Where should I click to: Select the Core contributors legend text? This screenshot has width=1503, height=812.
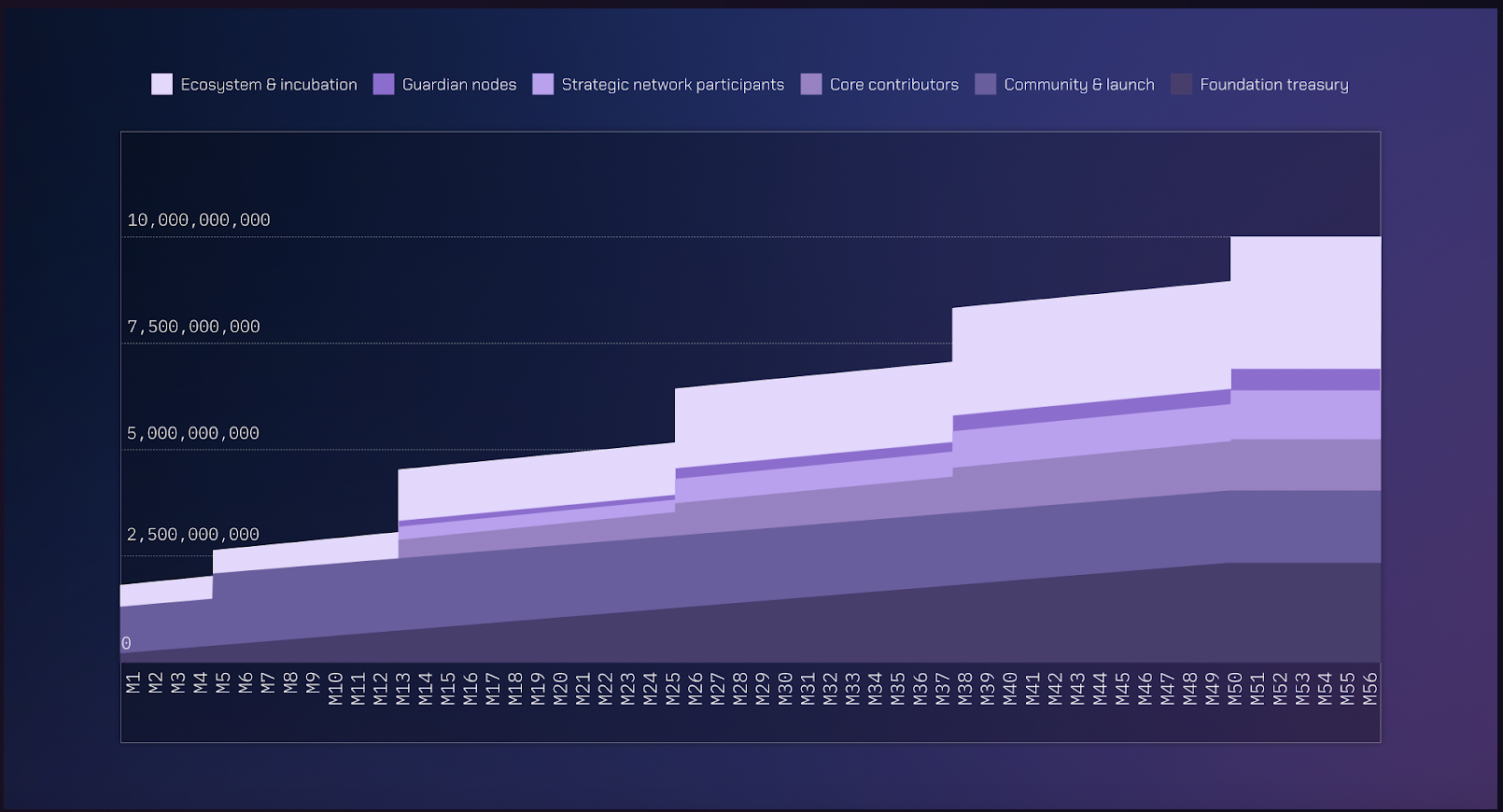click(x=894, y=85)
